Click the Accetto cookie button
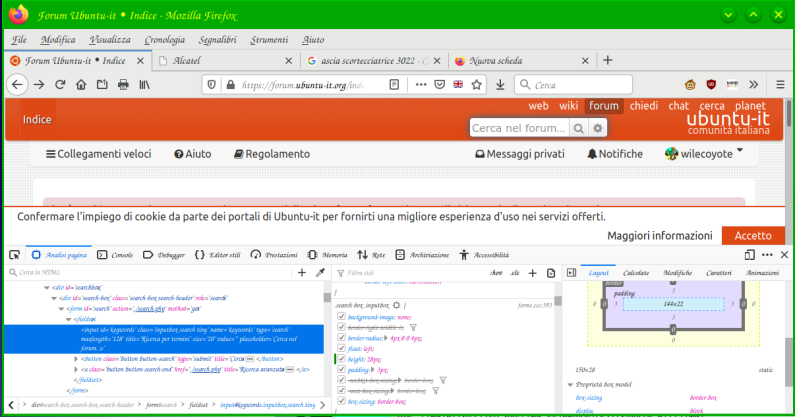 753,235
